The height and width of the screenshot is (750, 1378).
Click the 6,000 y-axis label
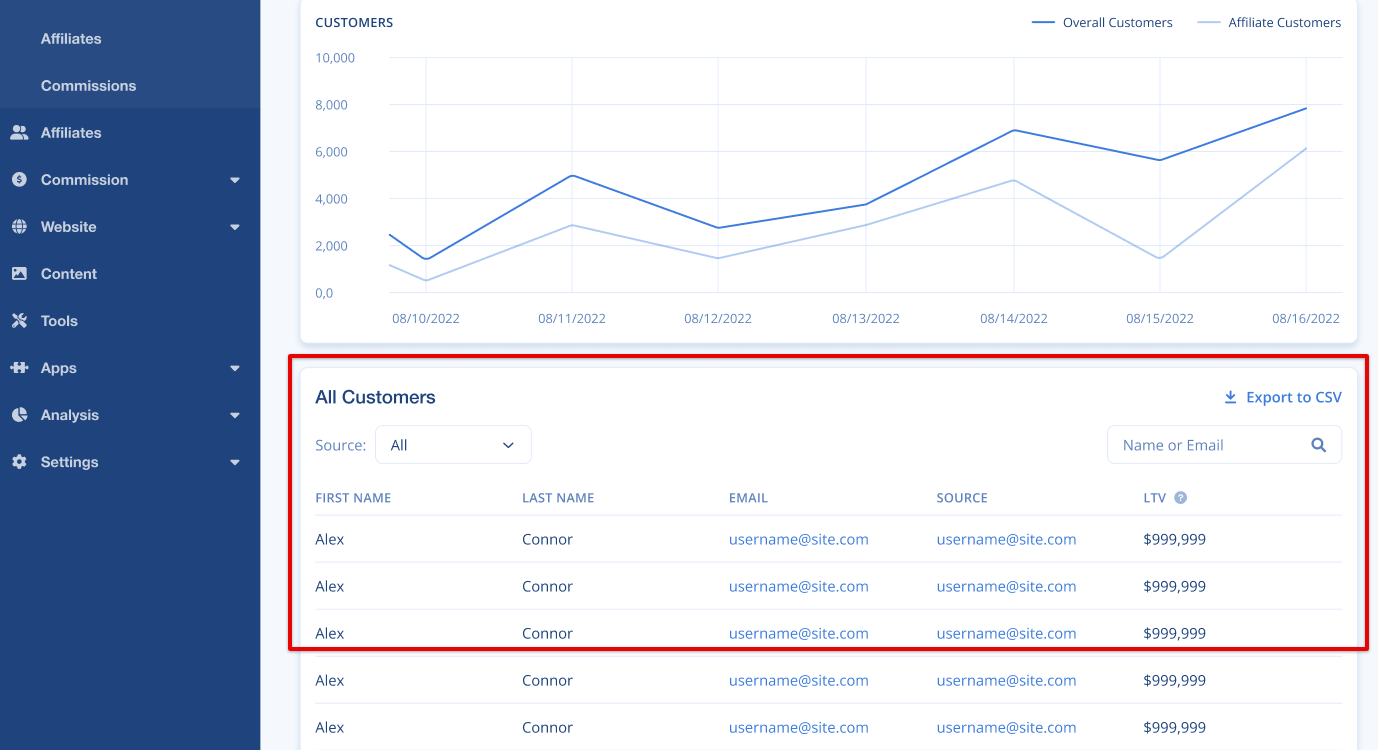pyautogui.click(x=331, y=152)
